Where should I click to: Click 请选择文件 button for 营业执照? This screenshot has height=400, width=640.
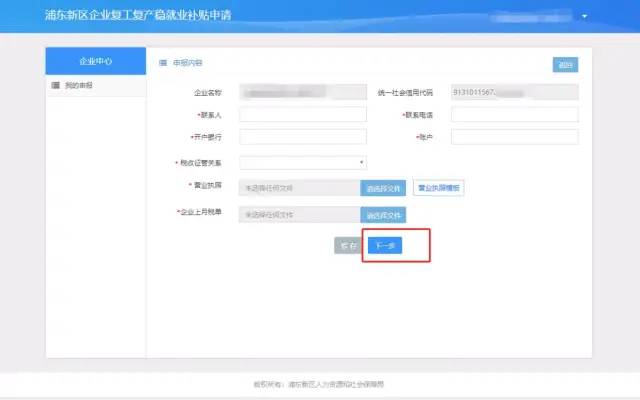pyautogui.click(x=383, y=187)
